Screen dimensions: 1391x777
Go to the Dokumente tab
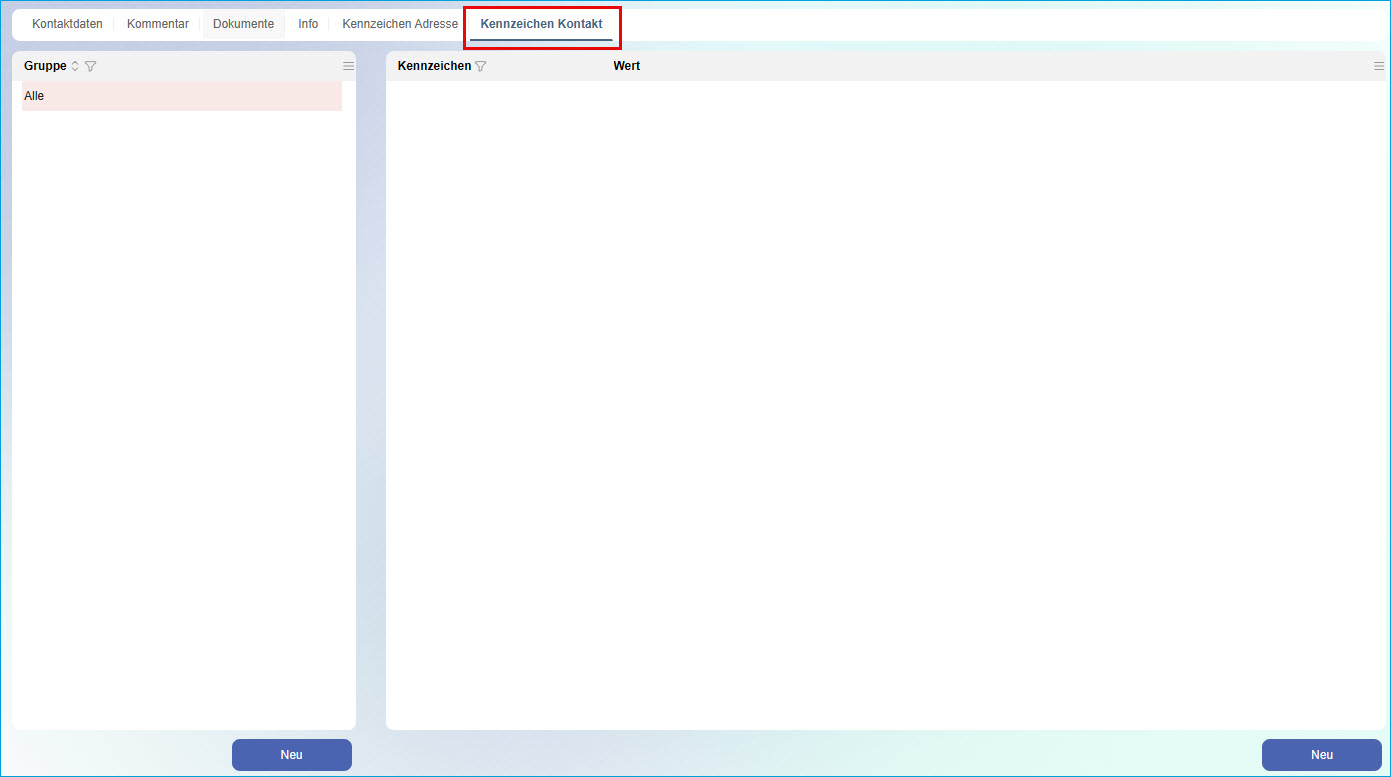click(x=243, y=24)
